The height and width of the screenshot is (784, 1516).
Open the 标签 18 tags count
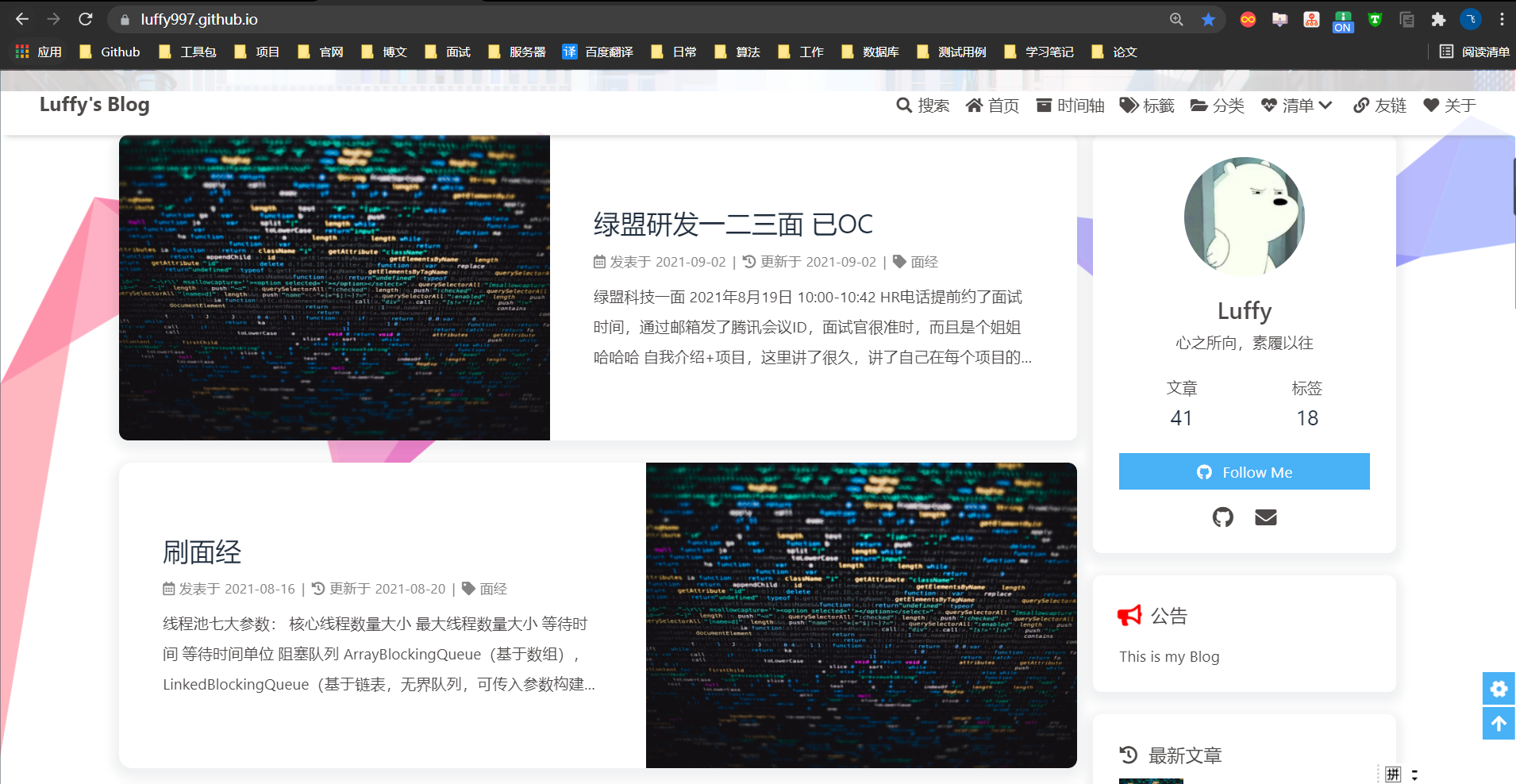point(1307,404)
